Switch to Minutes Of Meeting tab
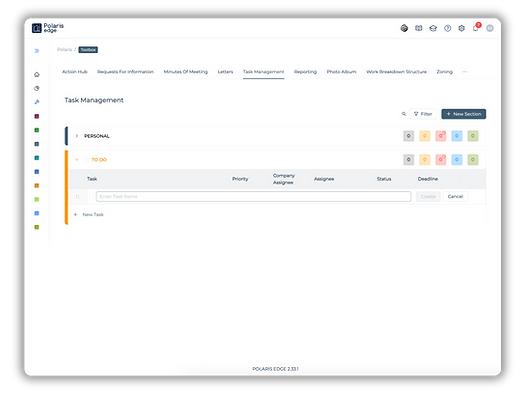 tap(186, 72)
